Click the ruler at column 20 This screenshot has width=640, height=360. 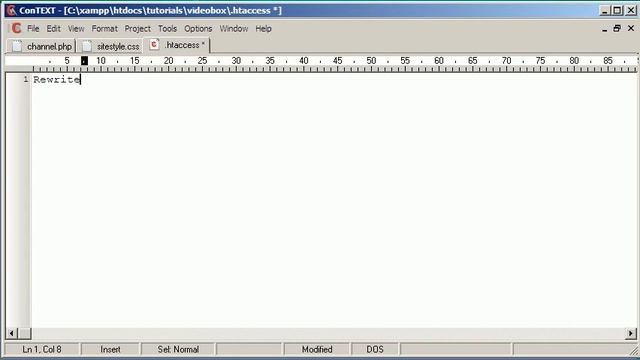169,60
